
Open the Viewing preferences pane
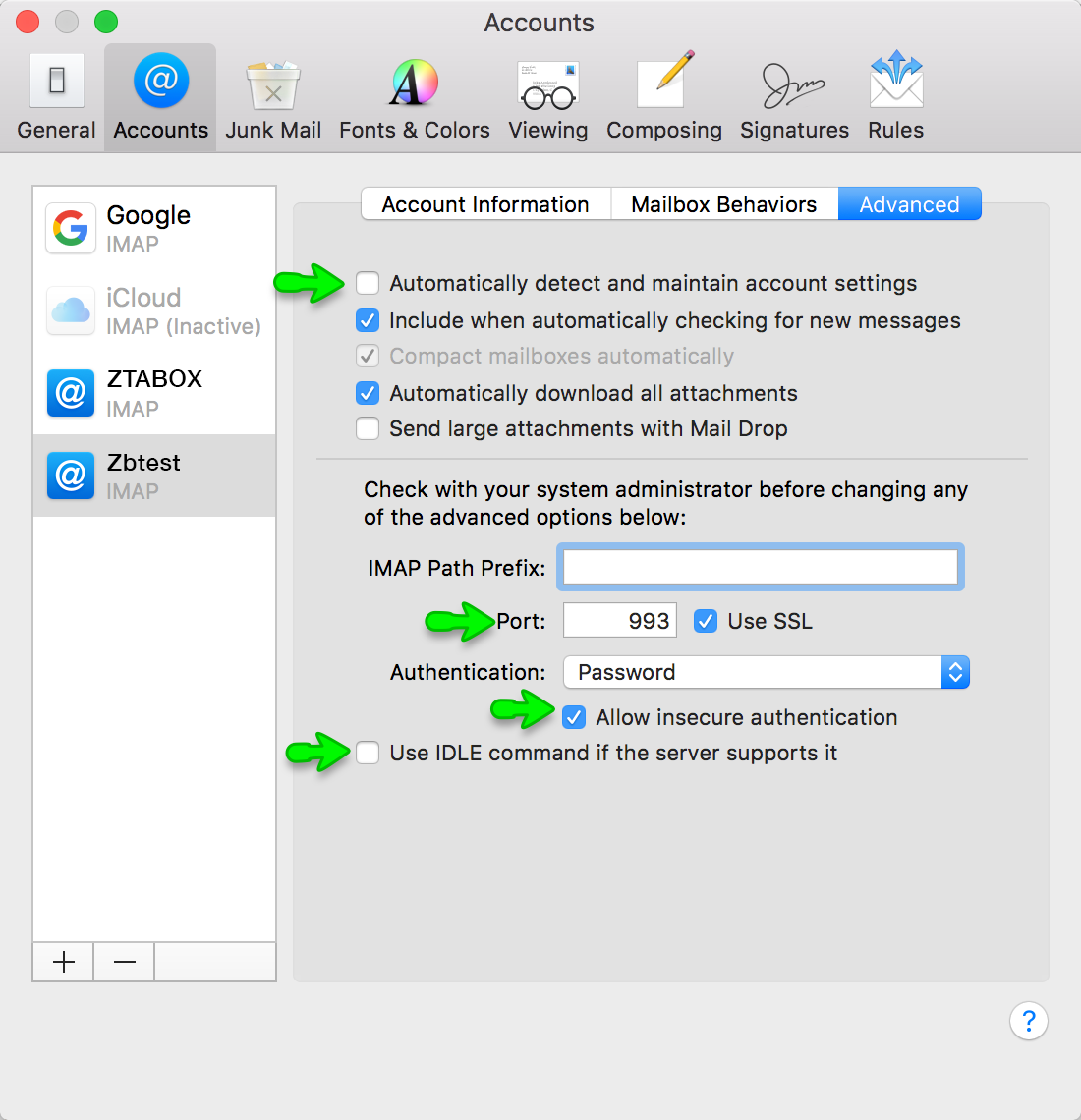(547, 96)
